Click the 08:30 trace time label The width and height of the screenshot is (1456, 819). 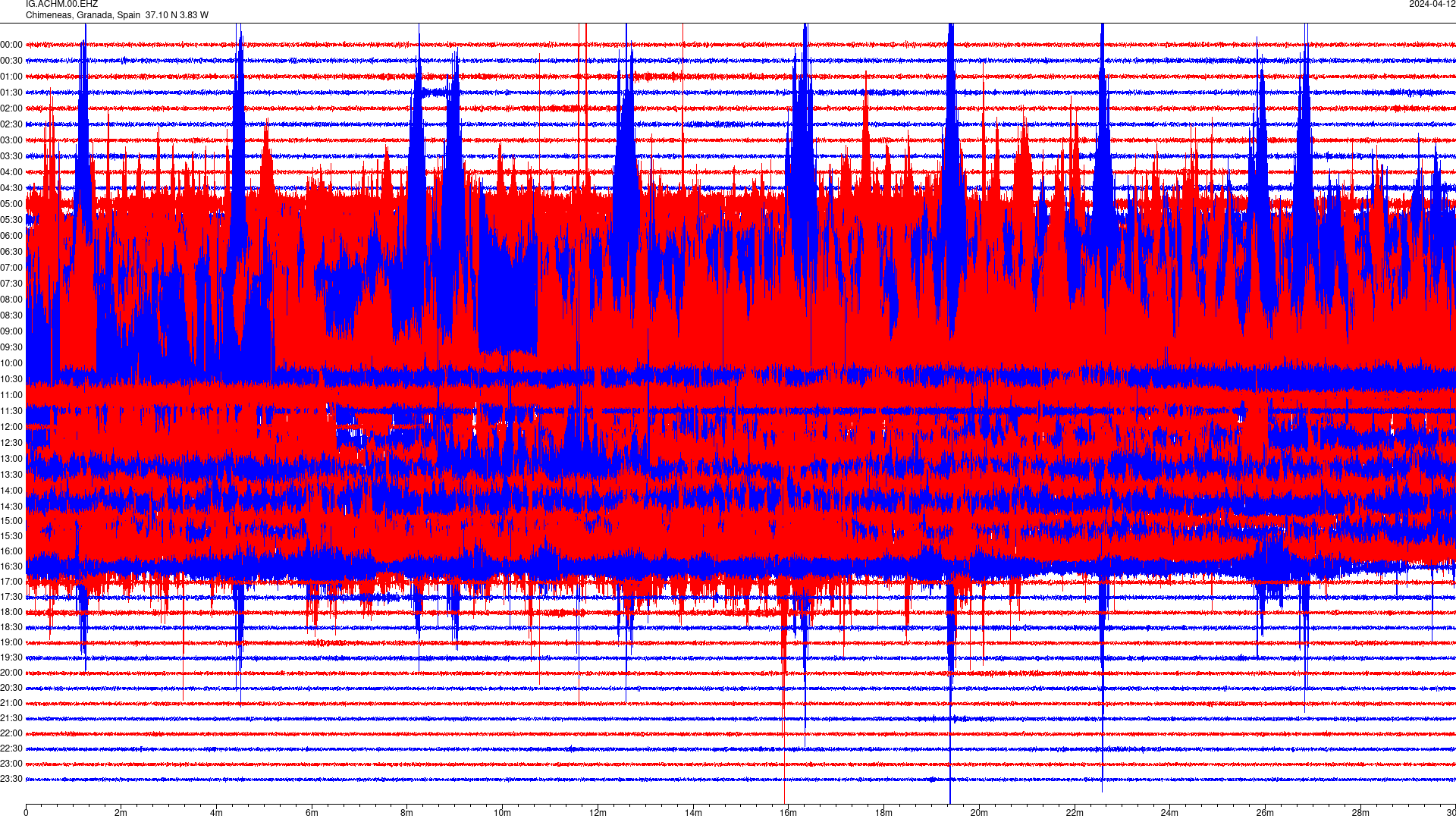(11, 315)
